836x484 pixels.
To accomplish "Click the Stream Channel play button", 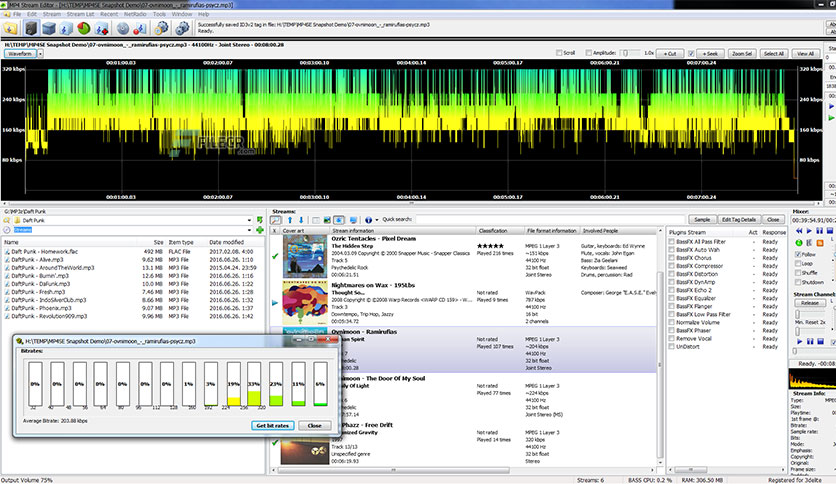I will click(799, 341).
